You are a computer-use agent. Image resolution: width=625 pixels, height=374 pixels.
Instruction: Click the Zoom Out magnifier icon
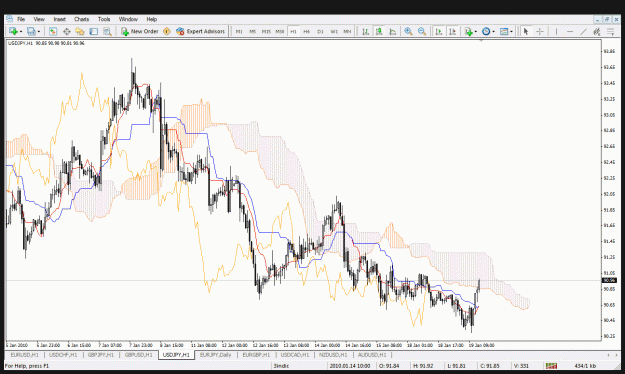422,31
